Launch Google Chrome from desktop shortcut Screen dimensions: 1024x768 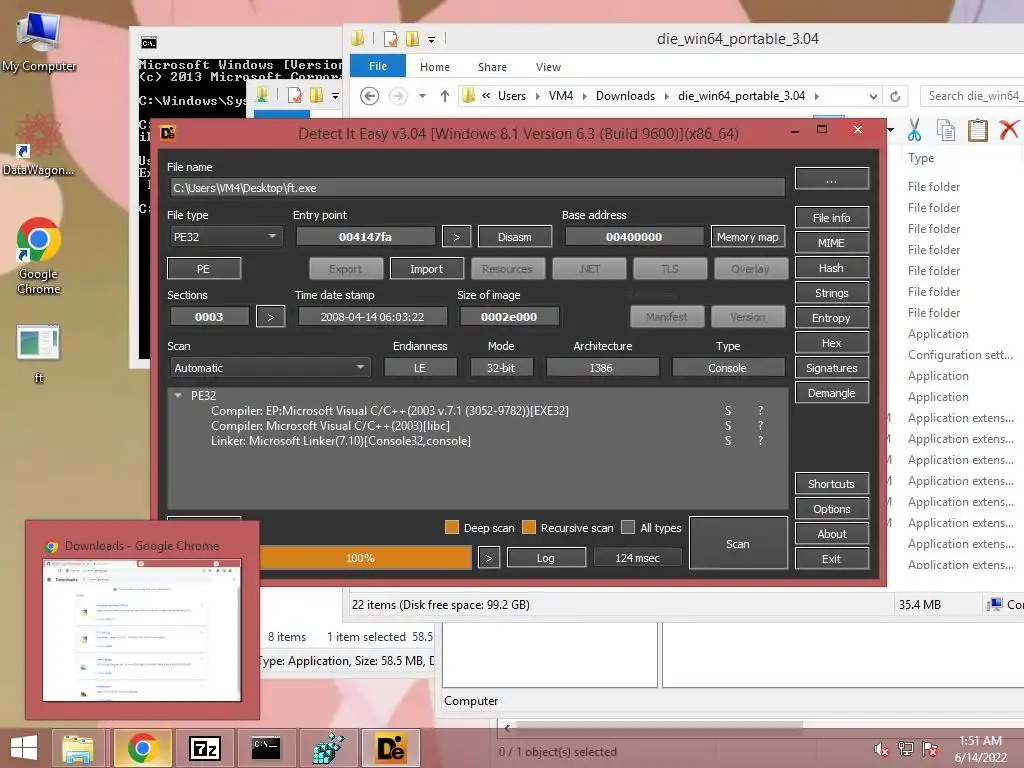pyautogui.click(x=39, y=256)
